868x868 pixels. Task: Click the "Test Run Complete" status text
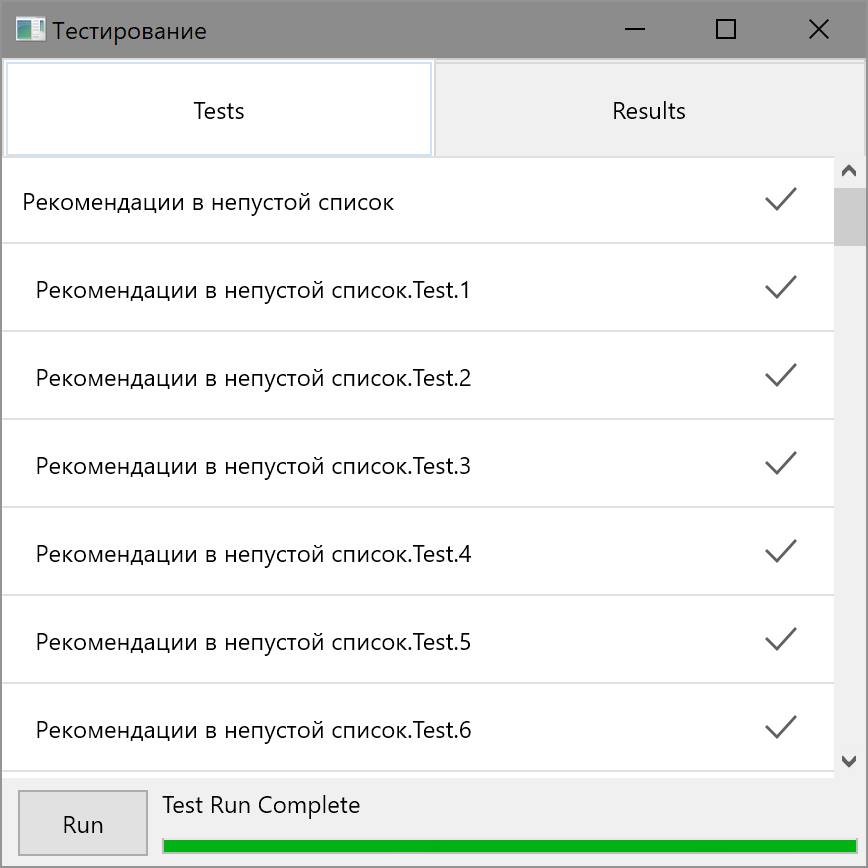[260, 805]
